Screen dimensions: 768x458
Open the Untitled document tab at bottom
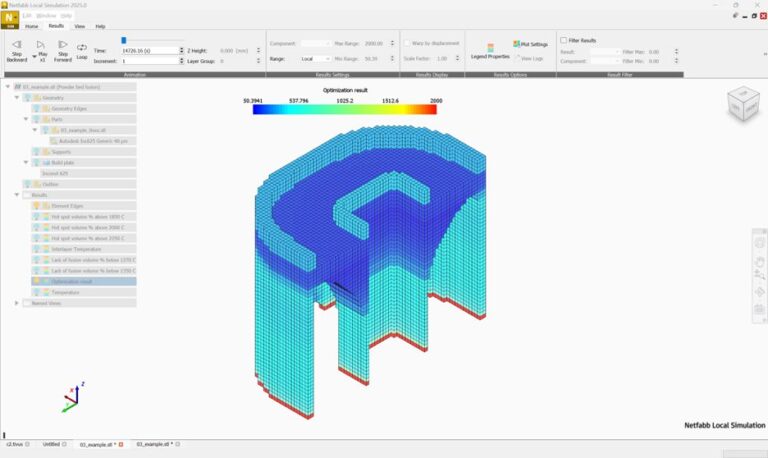pos(51,443)
